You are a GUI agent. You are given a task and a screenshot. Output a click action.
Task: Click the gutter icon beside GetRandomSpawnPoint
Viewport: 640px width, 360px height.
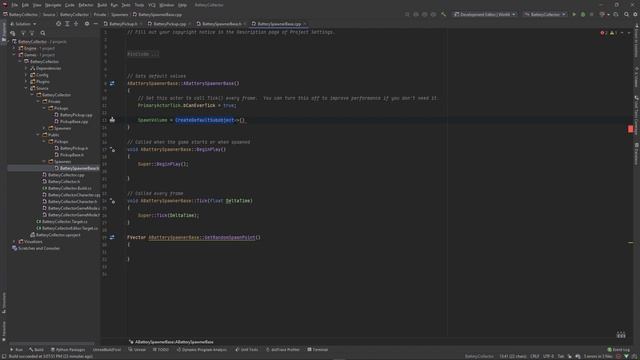tap(112, 237)
